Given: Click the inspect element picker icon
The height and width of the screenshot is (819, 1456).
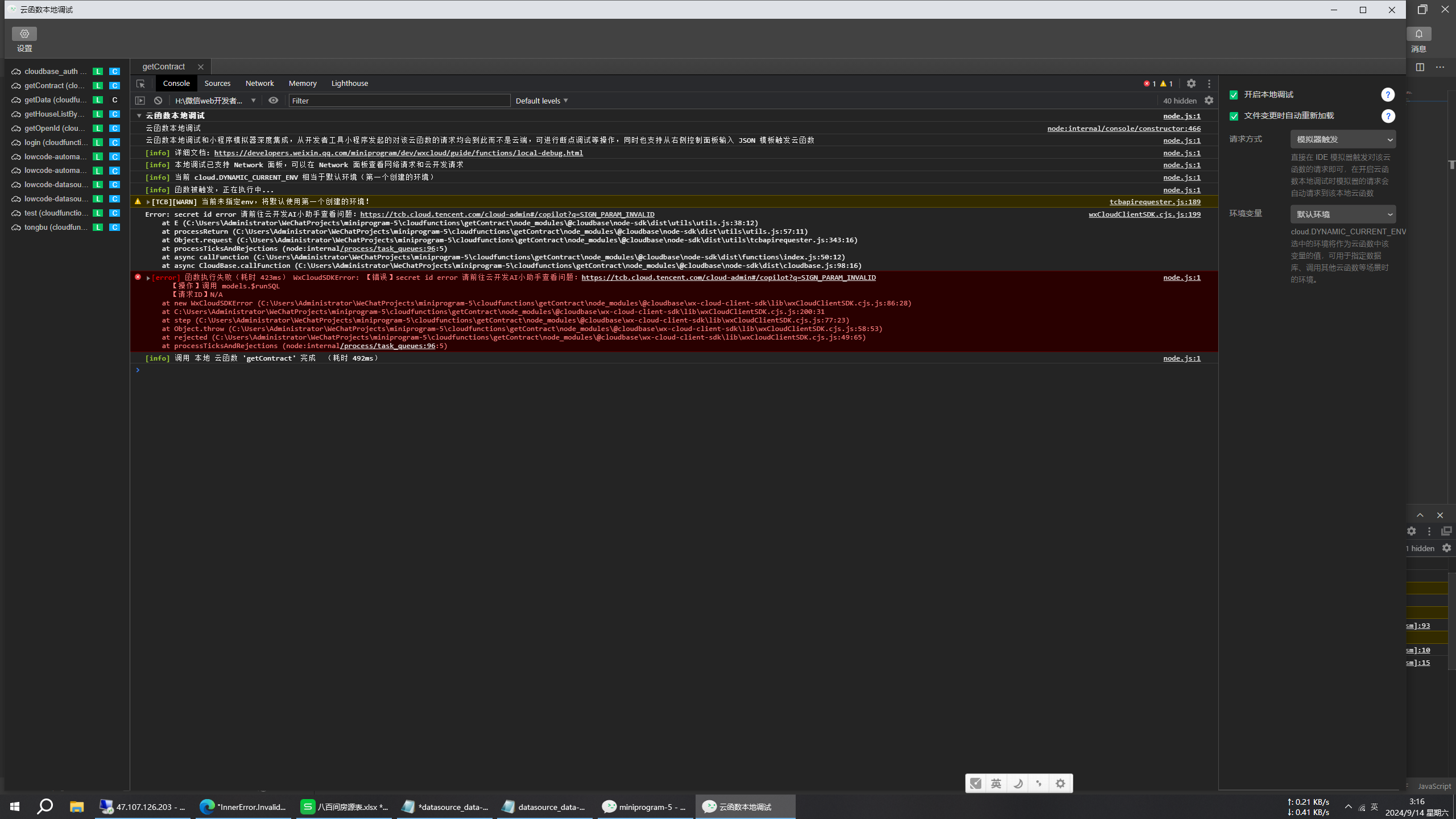Looking at the screenshot, I should tap(140, 84).
